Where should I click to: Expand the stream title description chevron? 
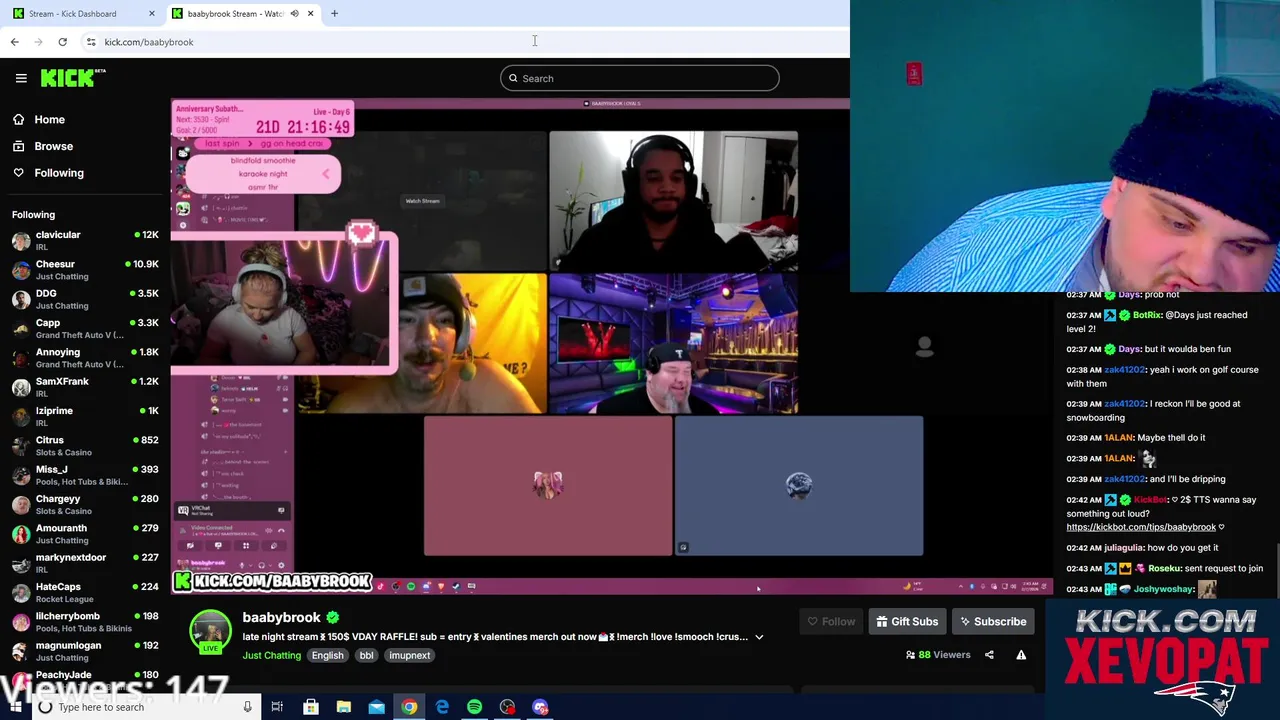tap(759, 637)
